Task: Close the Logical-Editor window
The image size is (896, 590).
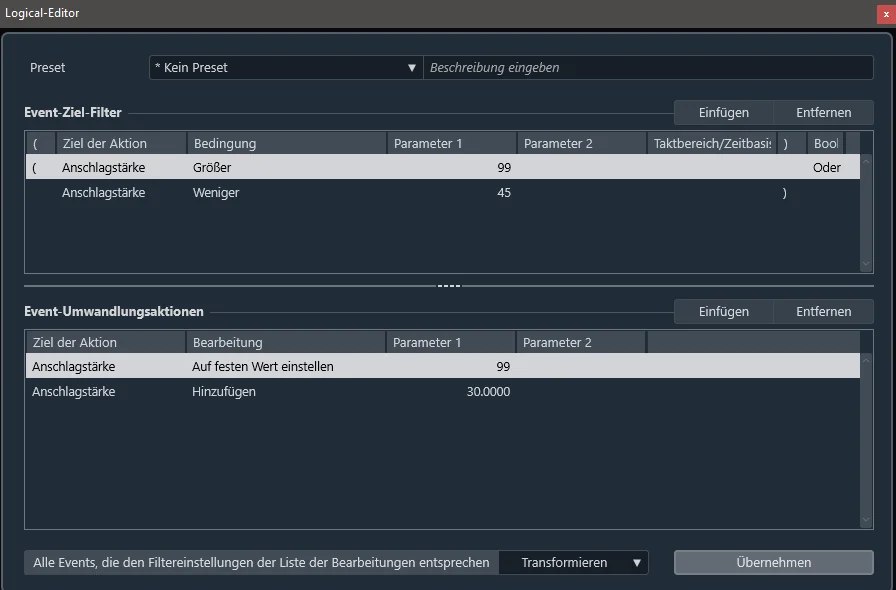Action: [886, 14]
